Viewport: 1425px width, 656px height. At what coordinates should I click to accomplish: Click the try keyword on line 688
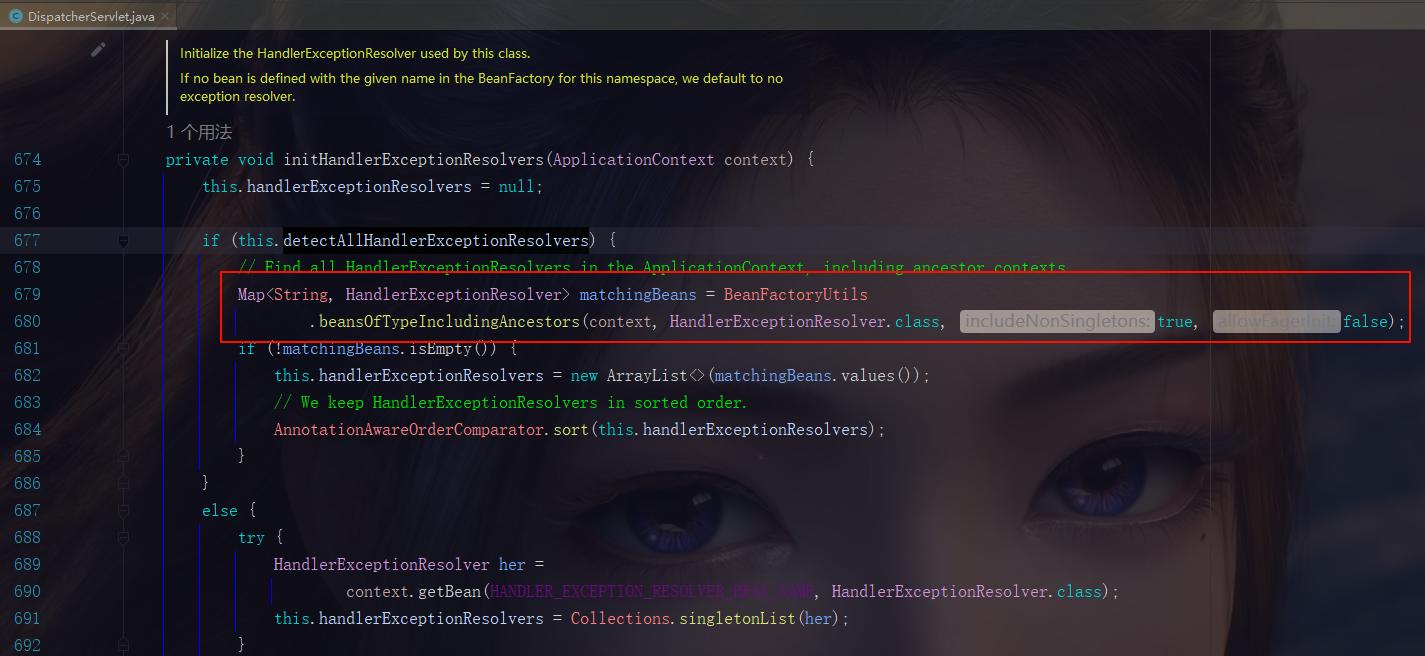coord(251,537)
